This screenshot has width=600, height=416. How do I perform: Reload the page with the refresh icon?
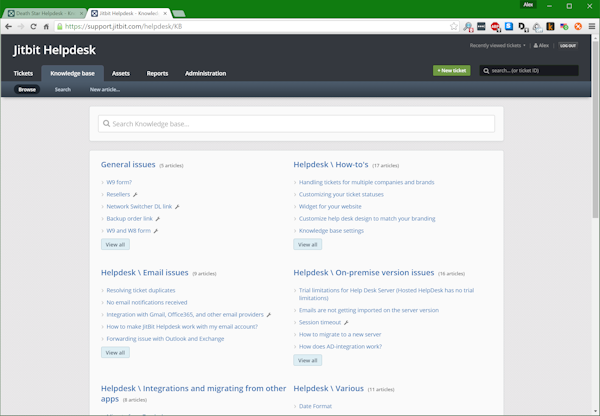click(33, 26)
